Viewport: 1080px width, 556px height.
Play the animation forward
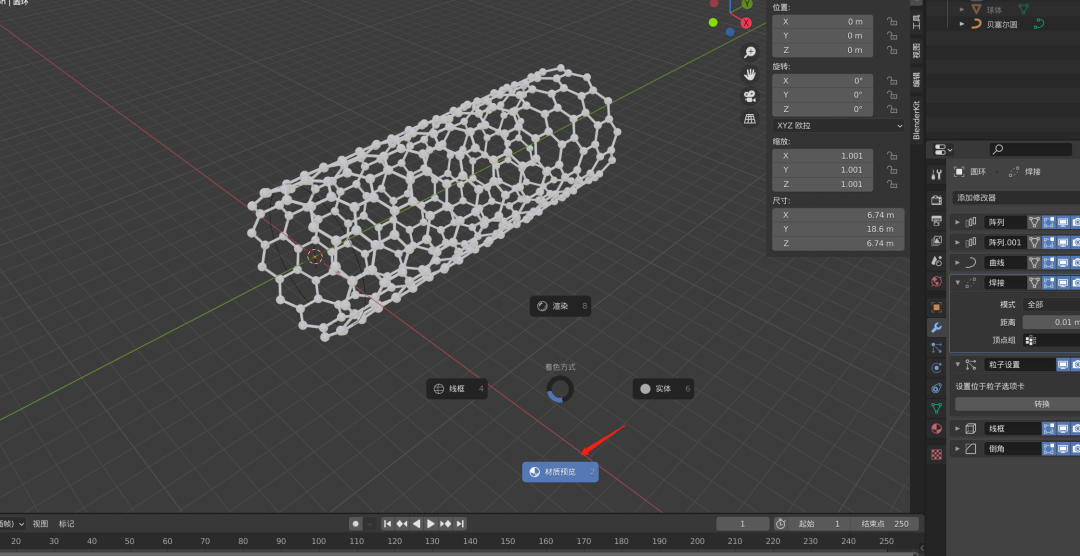431,524
